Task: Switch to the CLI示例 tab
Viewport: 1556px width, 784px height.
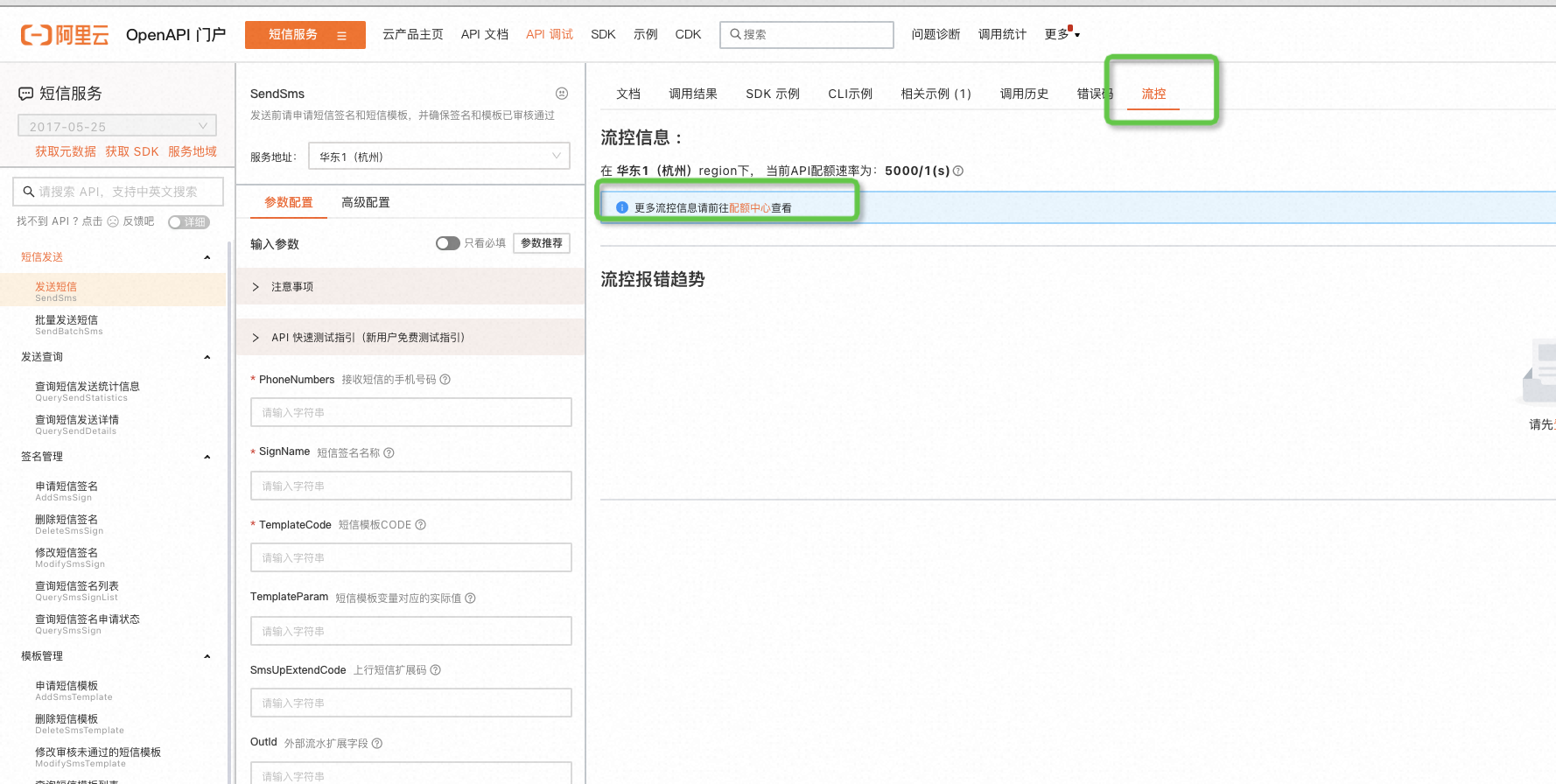Action: pos(850,94)
